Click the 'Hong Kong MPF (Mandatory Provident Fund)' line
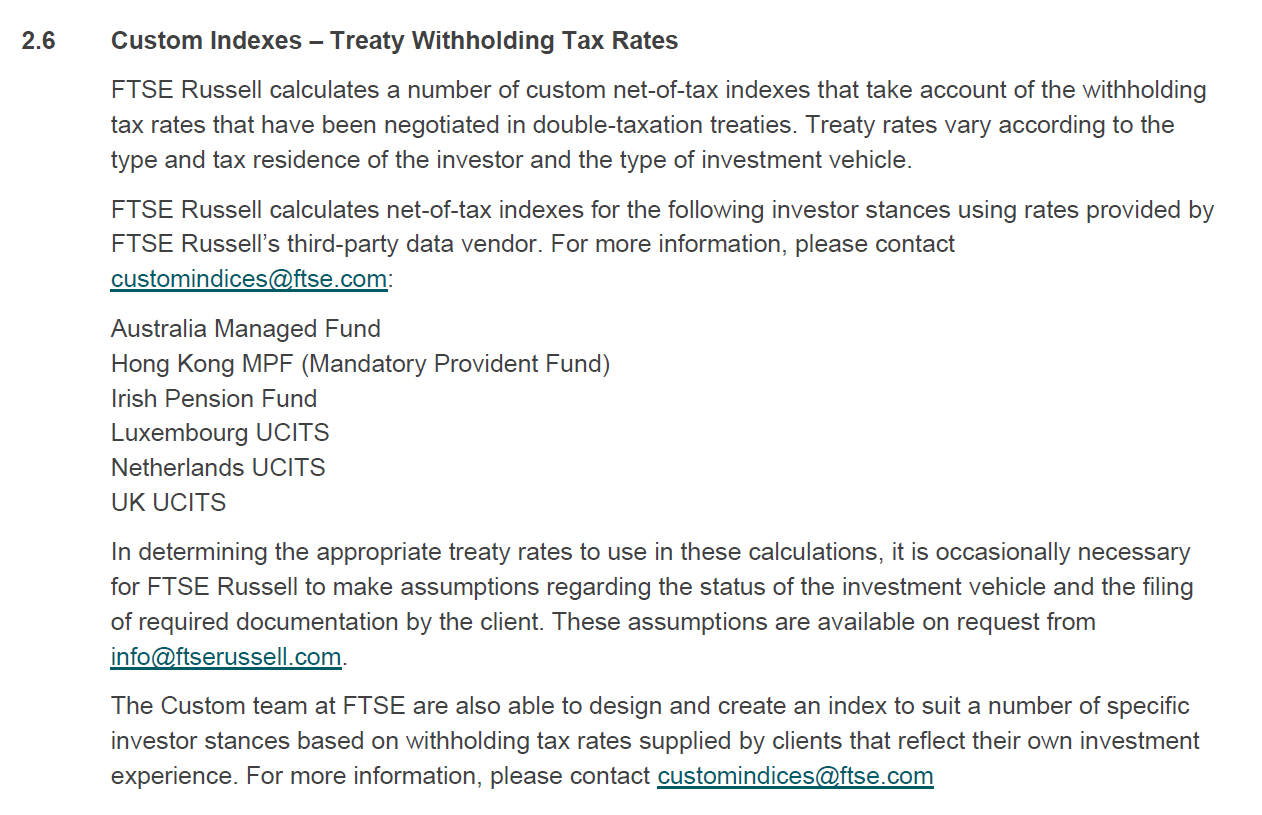Screen dimensions: 1262x815 pos(360,364)
